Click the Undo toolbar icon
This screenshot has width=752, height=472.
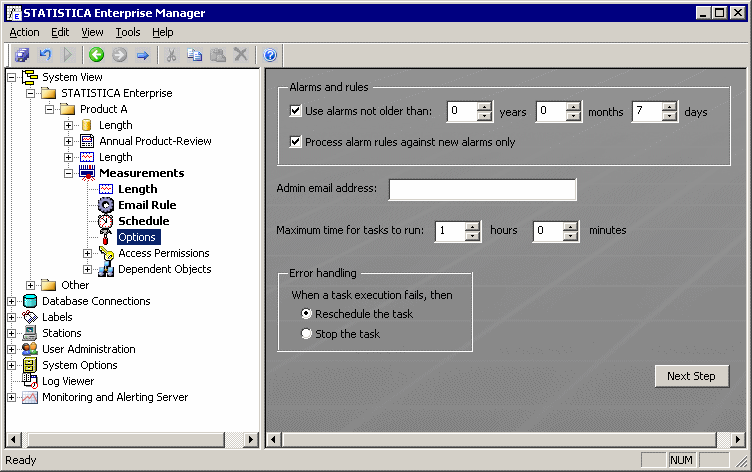[x=45, y=55]
